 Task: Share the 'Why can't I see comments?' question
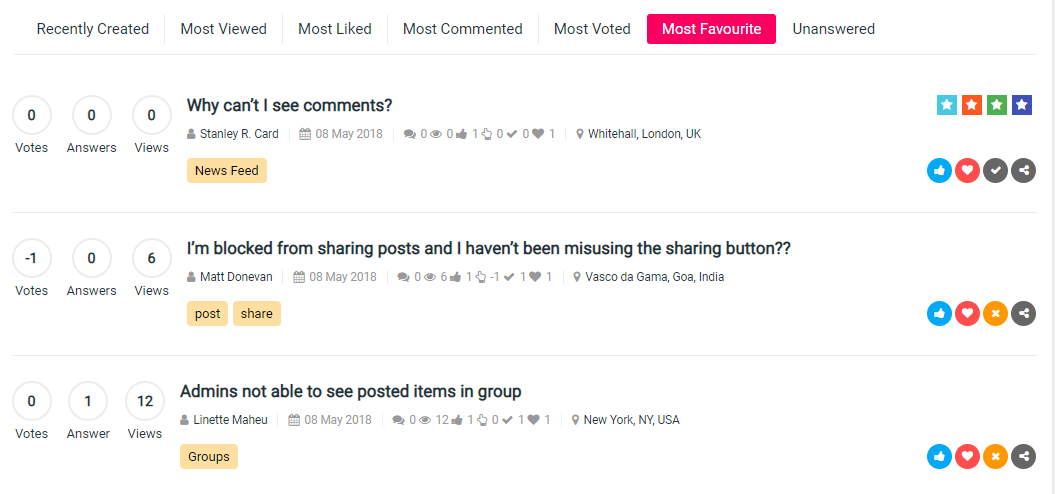click(1023, 171)
